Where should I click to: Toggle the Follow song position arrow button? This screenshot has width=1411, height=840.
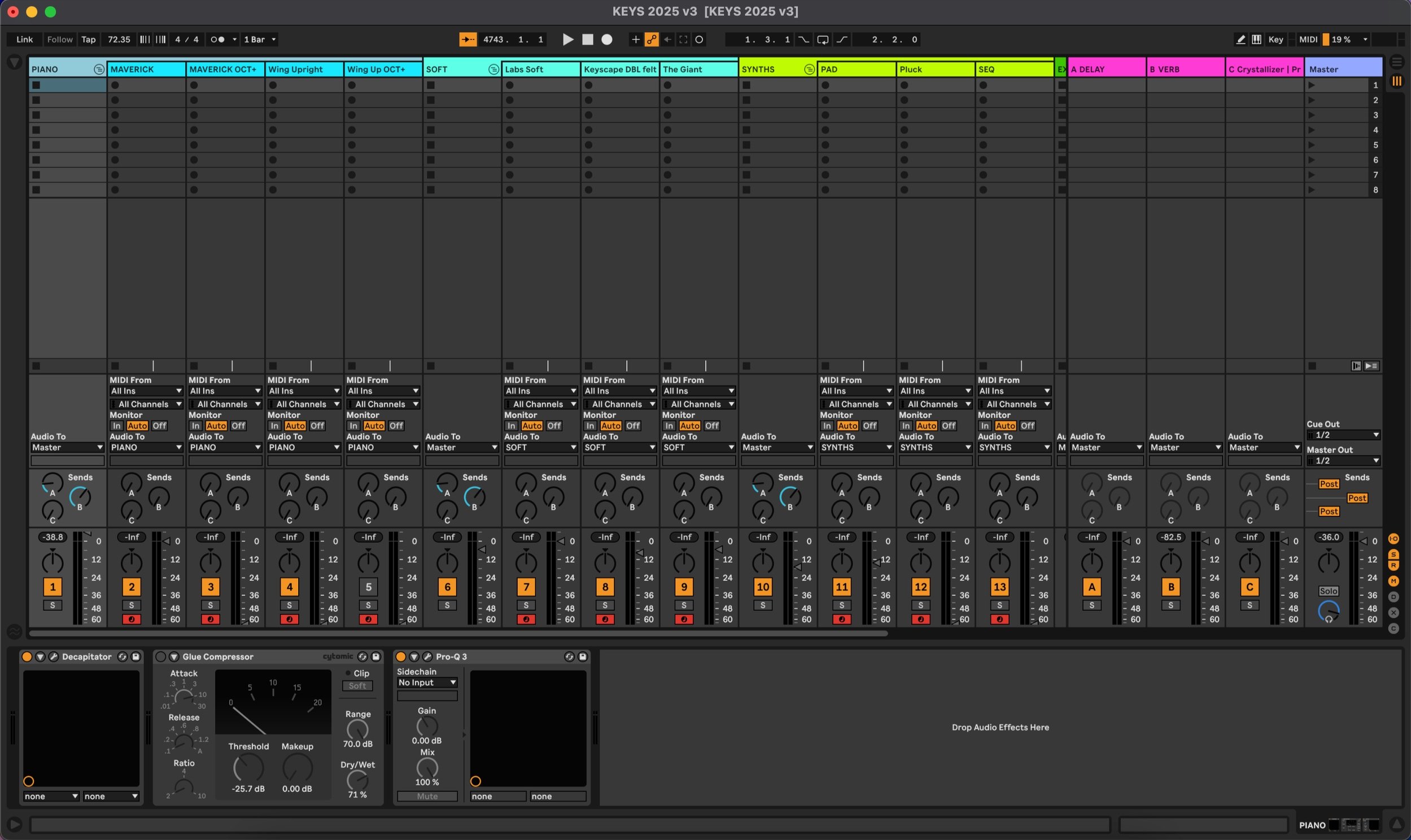tap(468, 40)
